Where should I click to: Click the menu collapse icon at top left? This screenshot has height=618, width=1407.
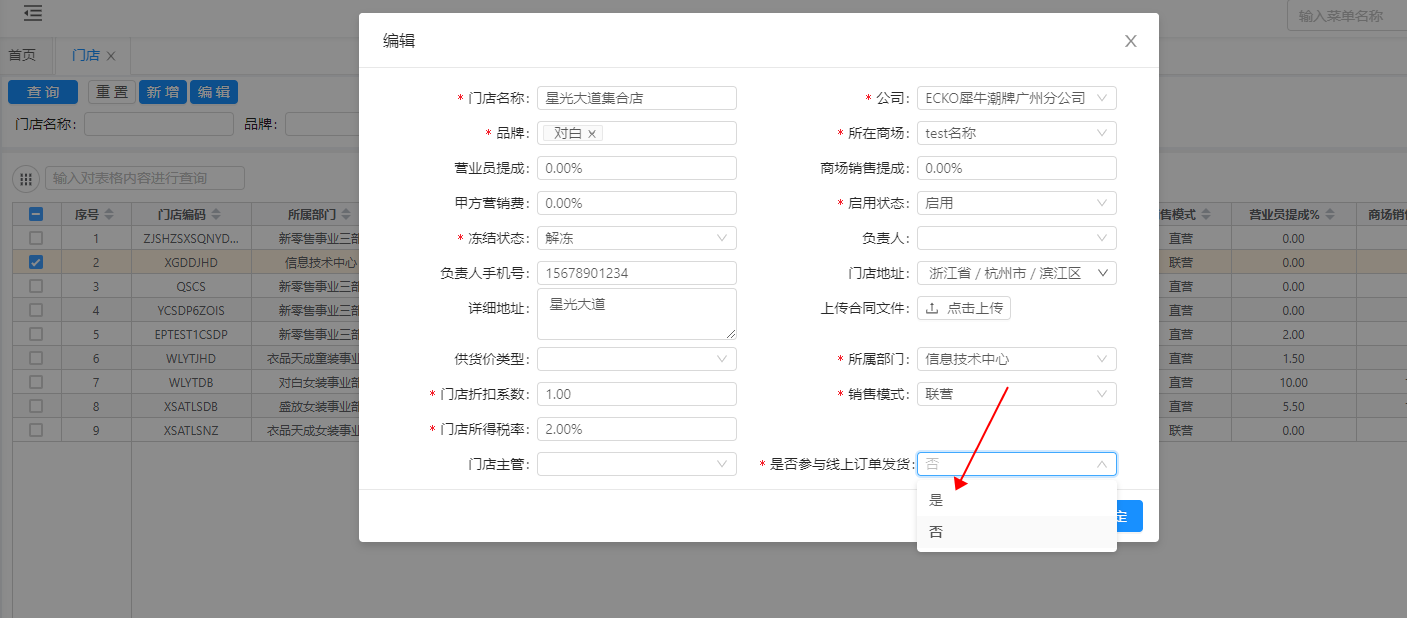[x=33, y=14]
